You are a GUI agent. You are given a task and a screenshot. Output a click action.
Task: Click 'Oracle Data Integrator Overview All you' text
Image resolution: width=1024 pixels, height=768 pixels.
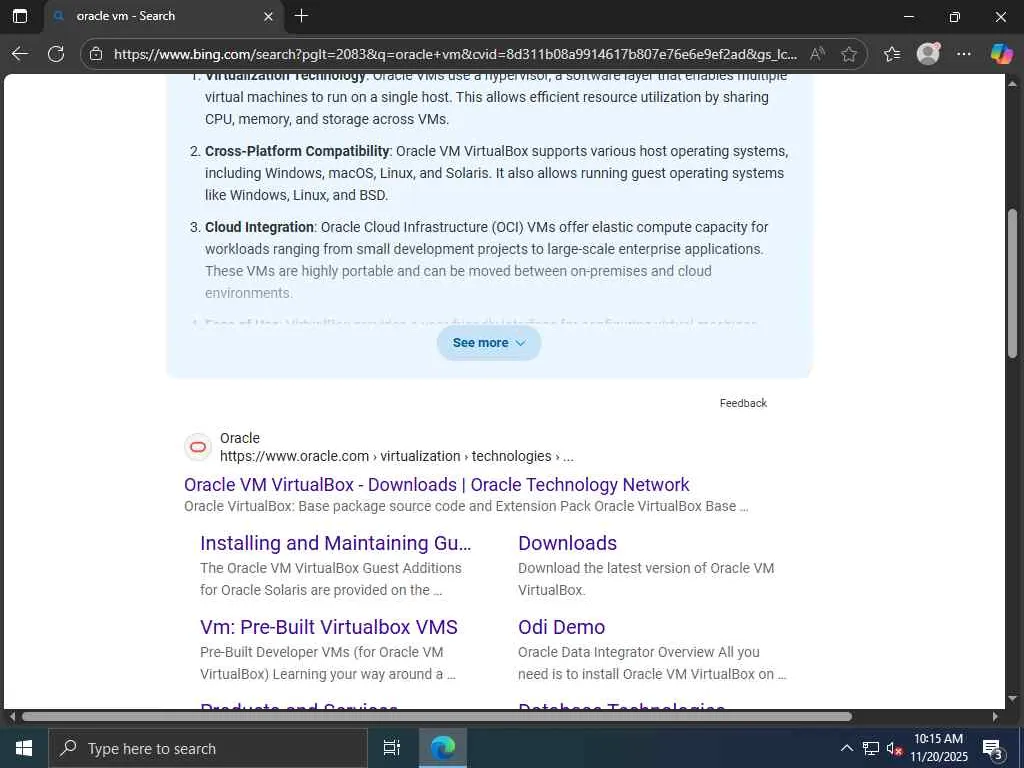tap(639, 652)
